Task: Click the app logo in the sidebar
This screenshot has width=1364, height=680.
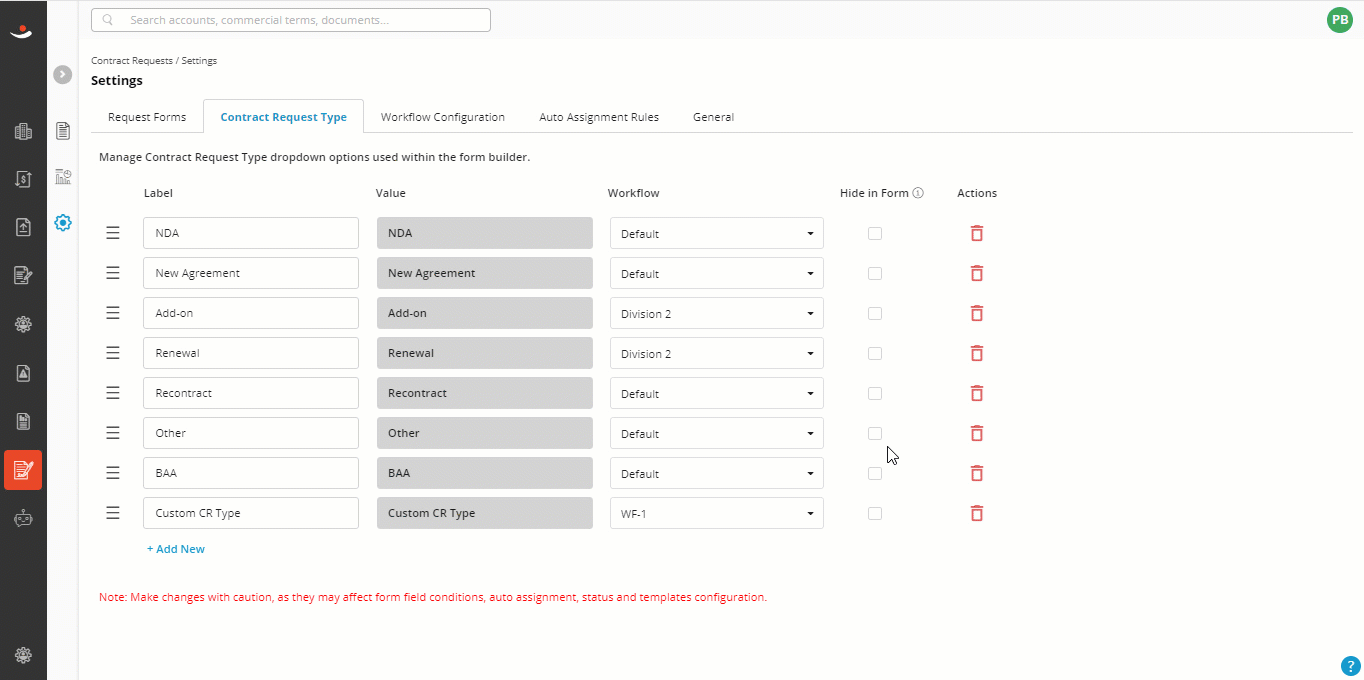Action: (22, 33)
